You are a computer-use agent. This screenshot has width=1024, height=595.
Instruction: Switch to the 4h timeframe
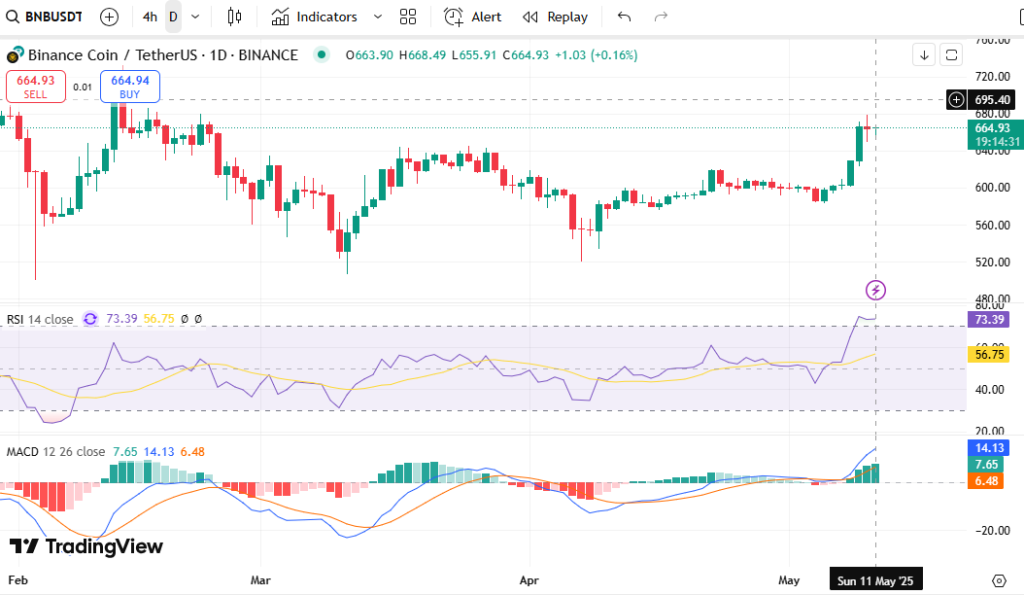click(150, 17)
